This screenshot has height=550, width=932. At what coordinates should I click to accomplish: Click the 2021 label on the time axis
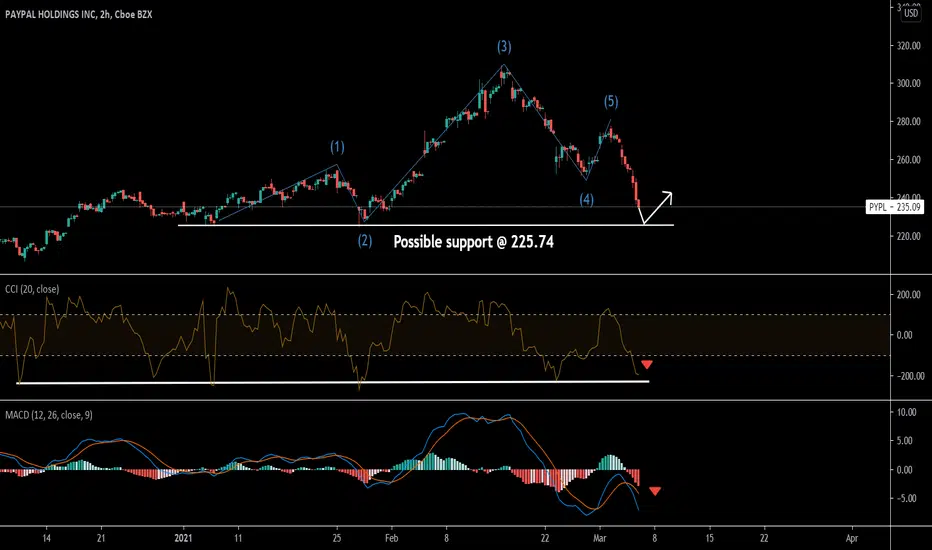183,538
